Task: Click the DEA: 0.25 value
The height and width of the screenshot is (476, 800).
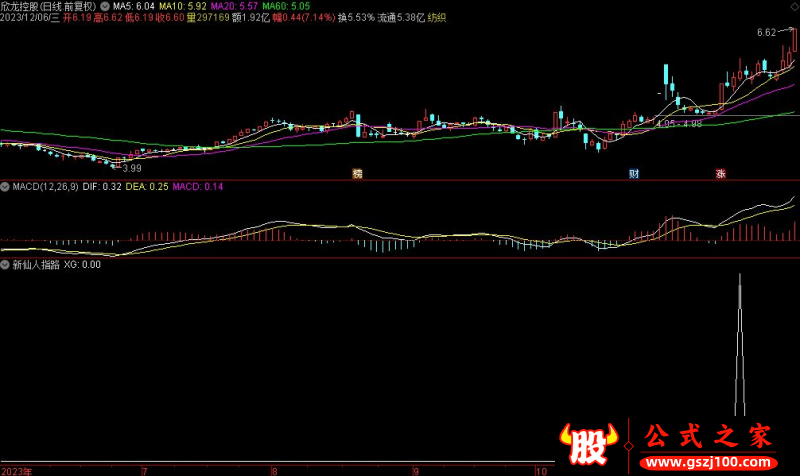Action: (147, 187)
